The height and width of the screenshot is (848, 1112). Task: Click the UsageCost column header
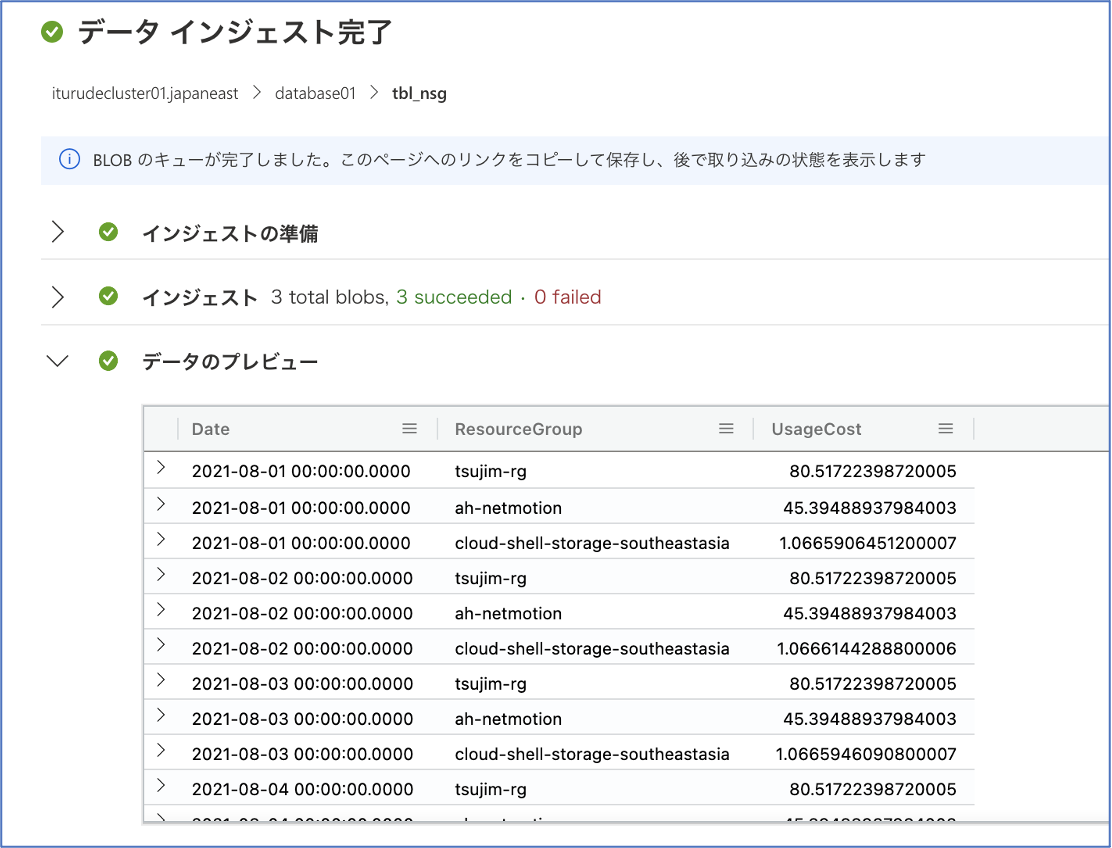(816, 429)
